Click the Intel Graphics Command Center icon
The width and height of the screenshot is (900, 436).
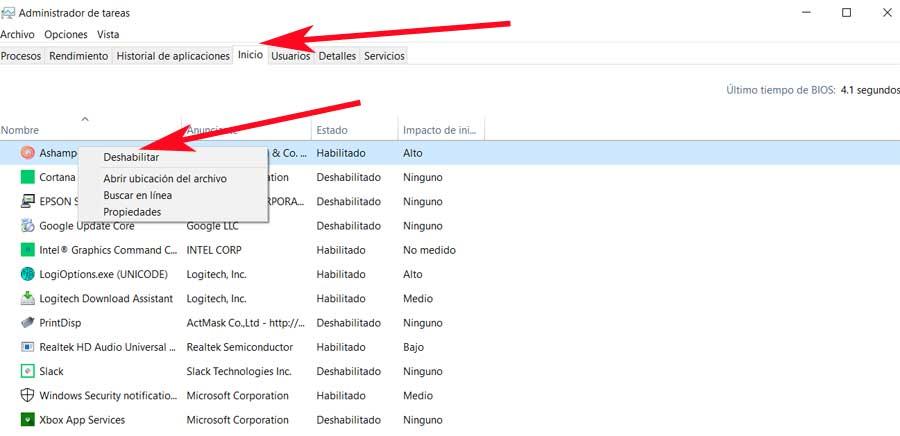tap(27, 250)
